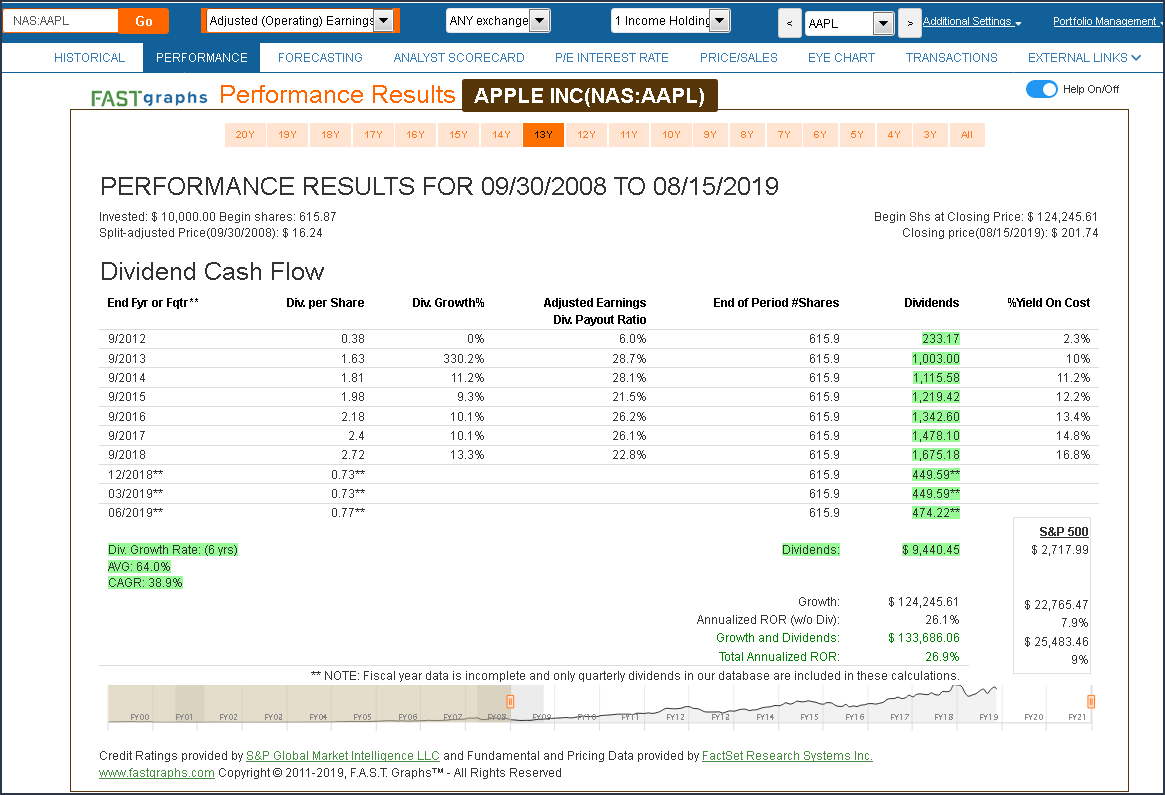1165x795 pixels.
Task: Select the 9Y time period
Action: 710,134
